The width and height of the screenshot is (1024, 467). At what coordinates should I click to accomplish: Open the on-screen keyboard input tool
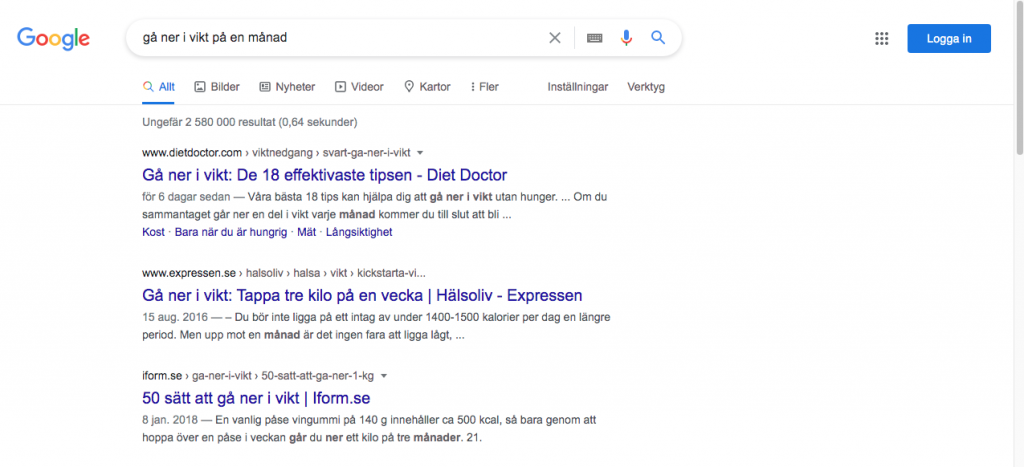[x=594, y=38]
